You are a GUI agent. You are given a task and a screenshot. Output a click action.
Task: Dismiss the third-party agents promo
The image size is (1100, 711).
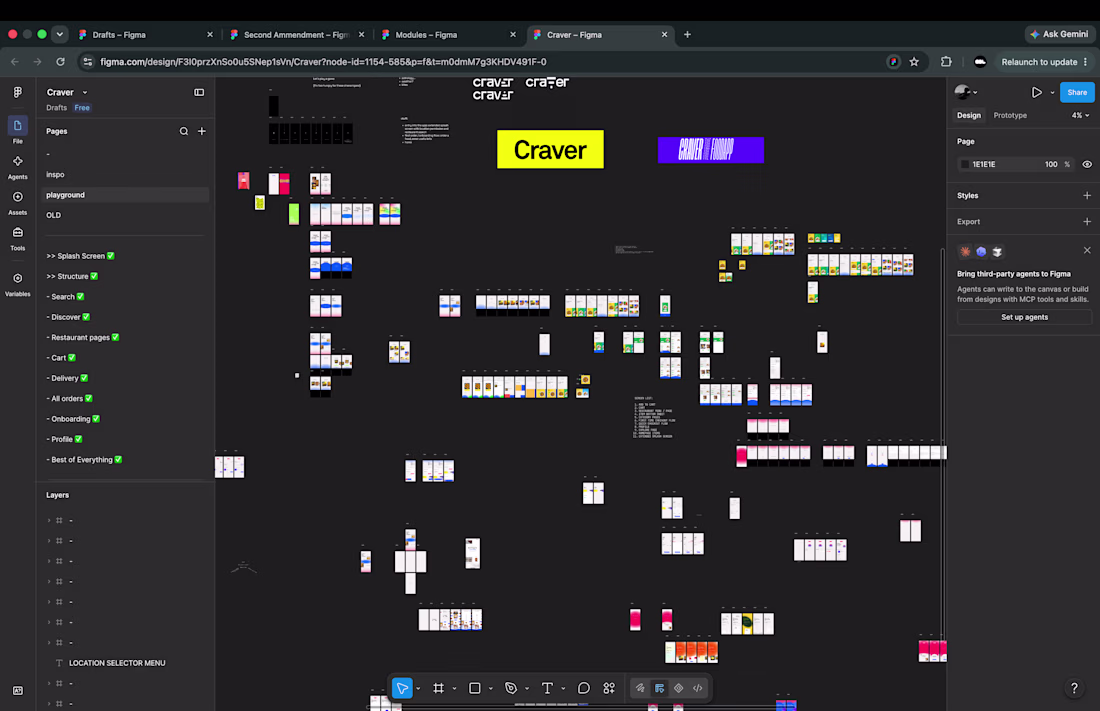point(1087,251)
